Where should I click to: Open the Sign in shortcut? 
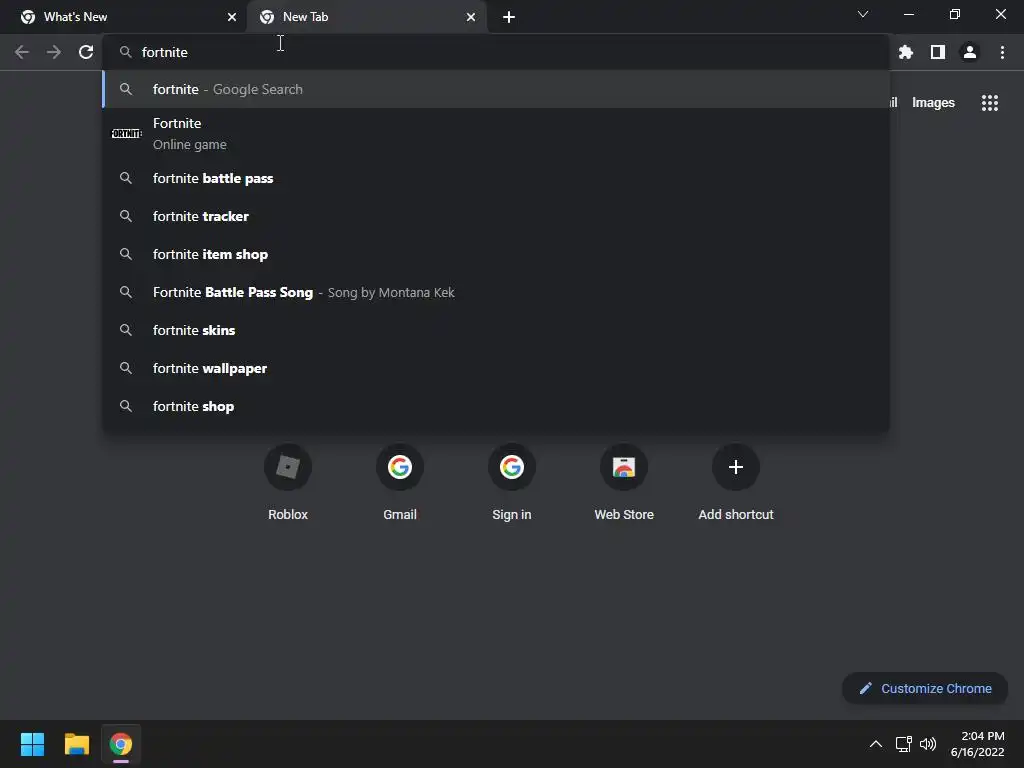(x=512, y=483)
